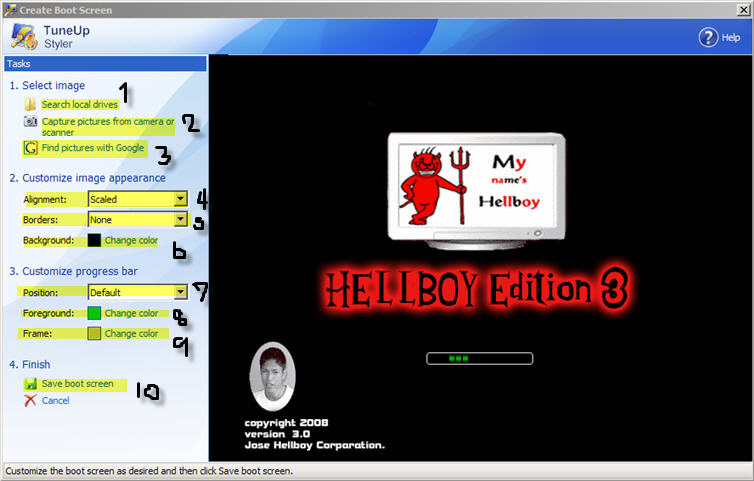Expand the progress bar Position dropdown arrow
Viewport: 754px width, 481px height.
pyautogui.click(x=180, y=291)
